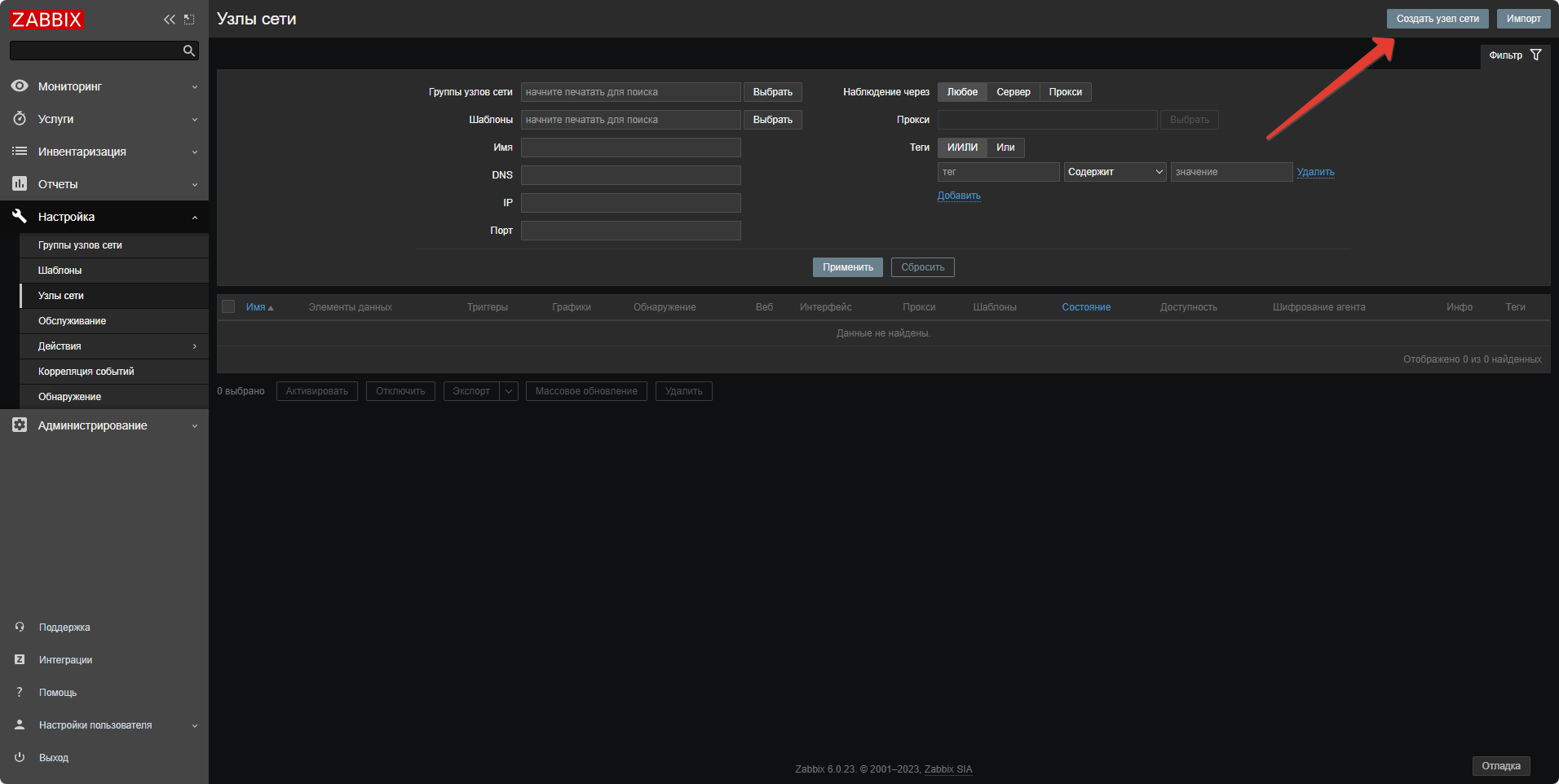The width and height of the screenshot is (1559, 784).
Task: Click Выход logout icon item
Action: point(53,758)
